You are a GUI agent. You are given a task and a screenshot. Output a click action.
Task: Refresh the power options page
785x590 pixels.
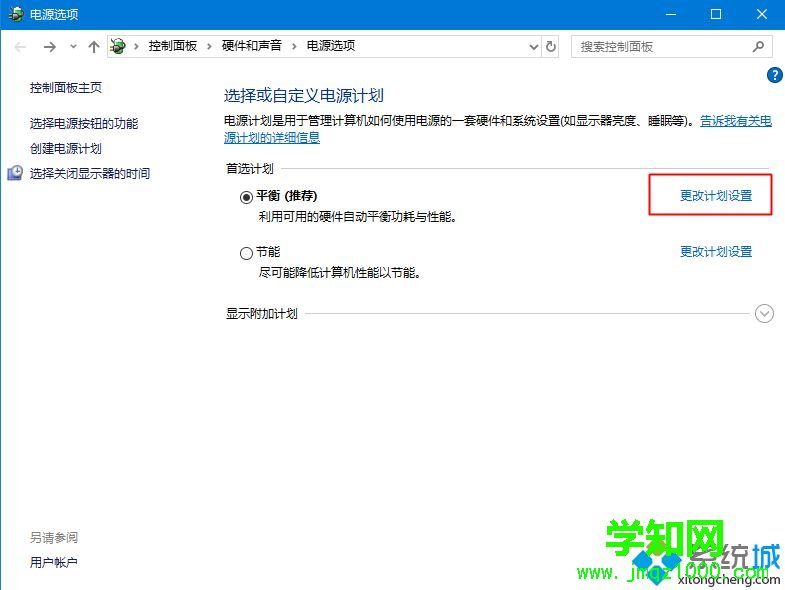point(551,47)
